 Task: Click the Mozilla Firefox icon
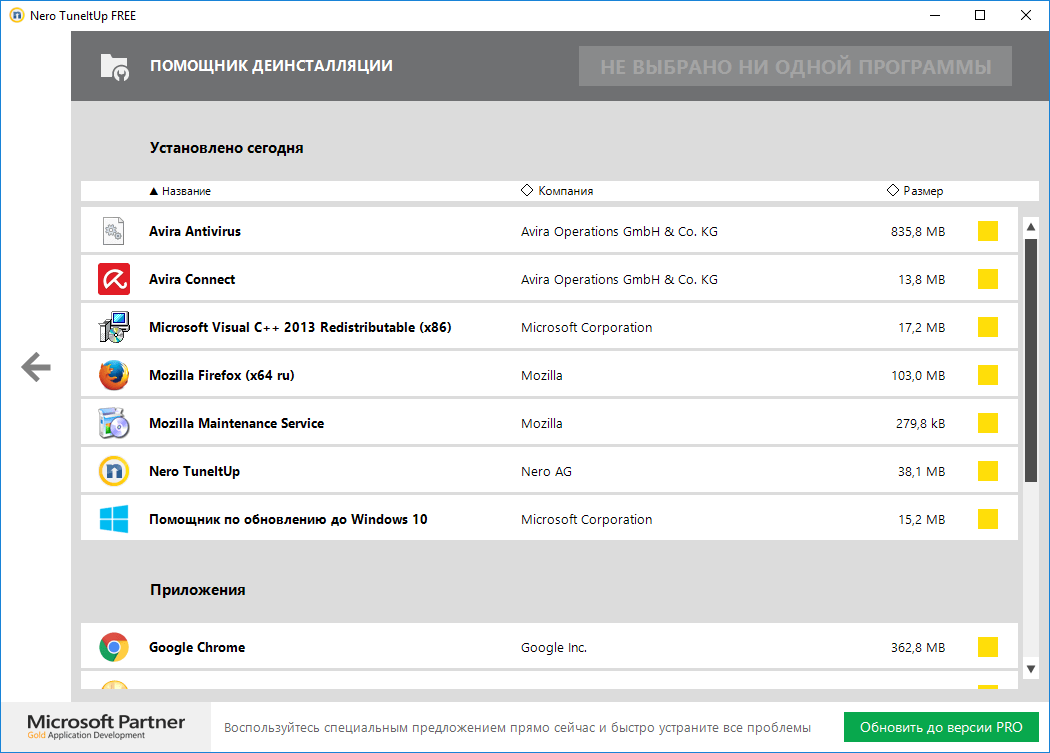pyautogui.click(x=114, y=375)
